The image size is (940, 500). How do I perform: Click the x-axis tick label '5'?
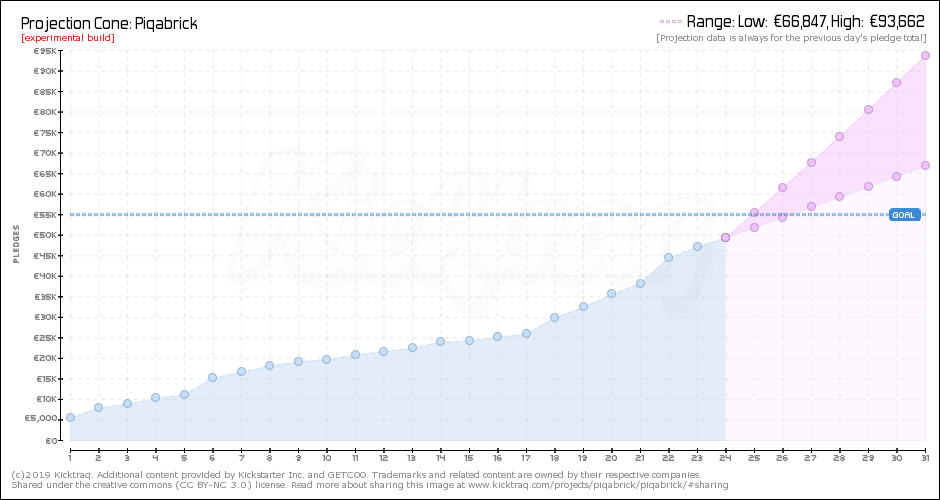184,458
